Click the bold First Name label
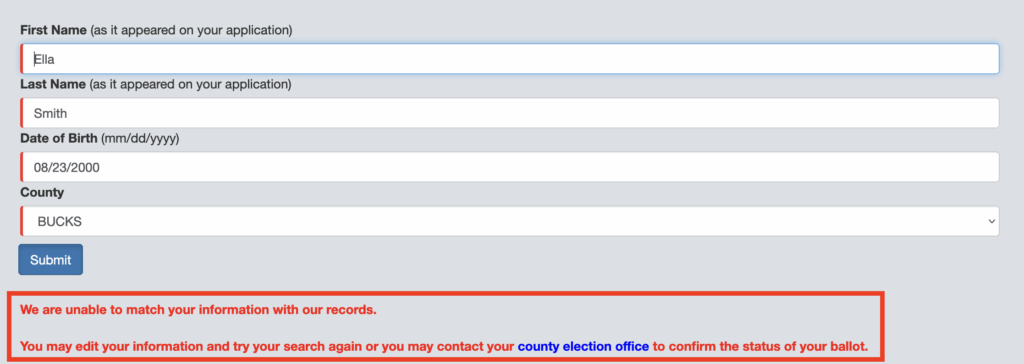1024x364 pixels. (x=53, y=30)
